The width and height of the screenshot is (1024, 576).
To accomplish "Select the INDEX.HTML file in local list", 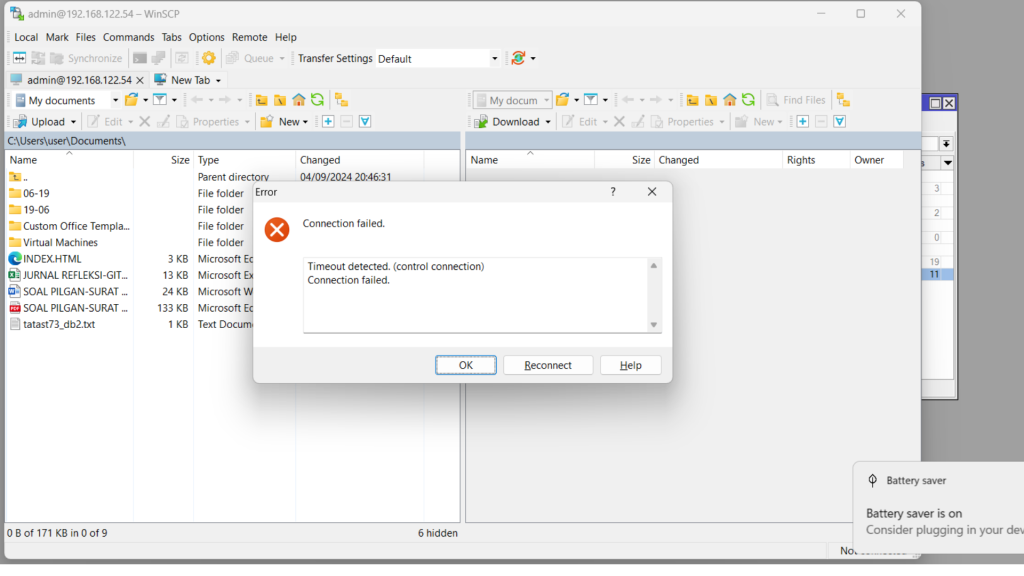I will pyautogui.click(x=52, y=259).
